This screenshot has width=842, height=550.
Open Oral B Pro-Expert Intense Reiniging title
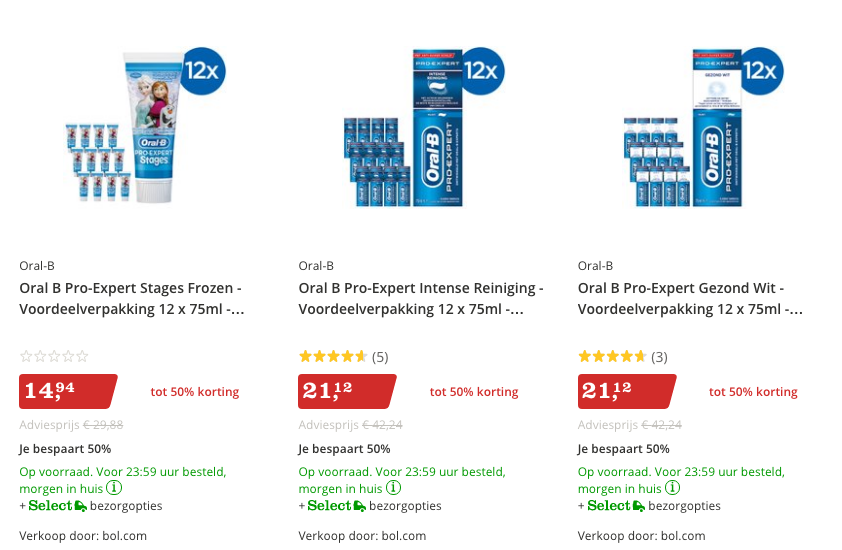(420, 298)
